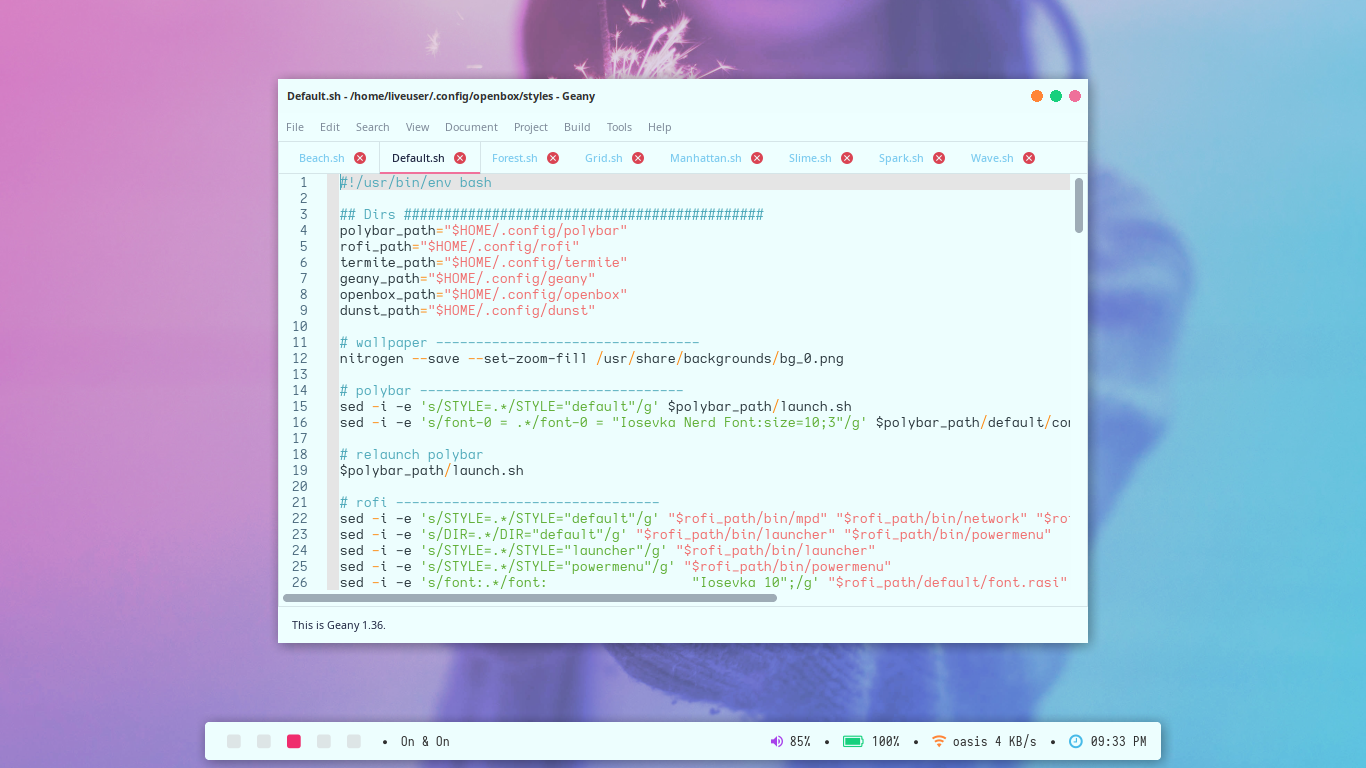Click the '09:33 PM' time in panel
This screenshot has width=1366, height=768.
point(1118,741)
